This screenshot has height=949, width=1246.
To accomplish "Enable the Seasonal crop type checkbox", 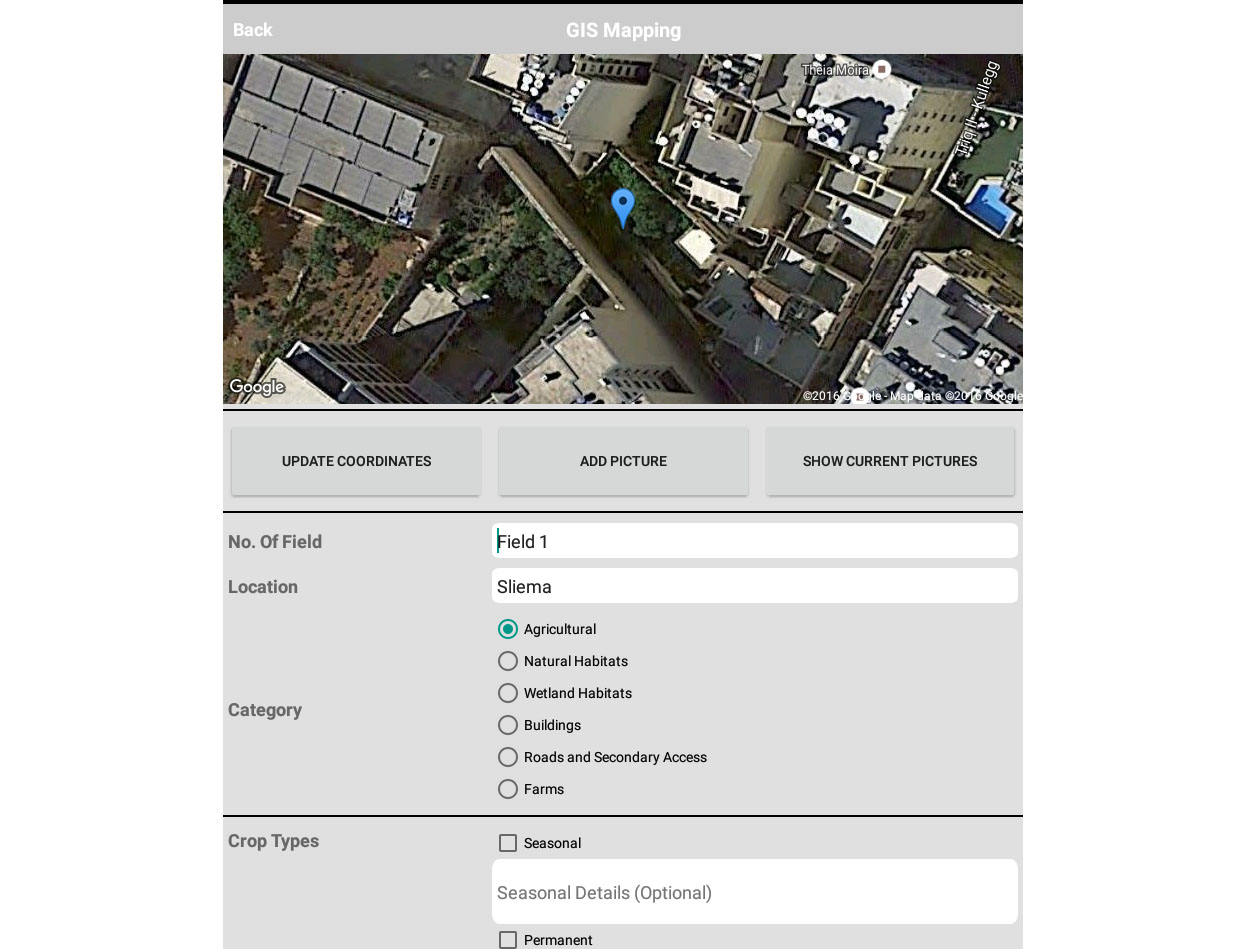I will [x=508, y=843].
